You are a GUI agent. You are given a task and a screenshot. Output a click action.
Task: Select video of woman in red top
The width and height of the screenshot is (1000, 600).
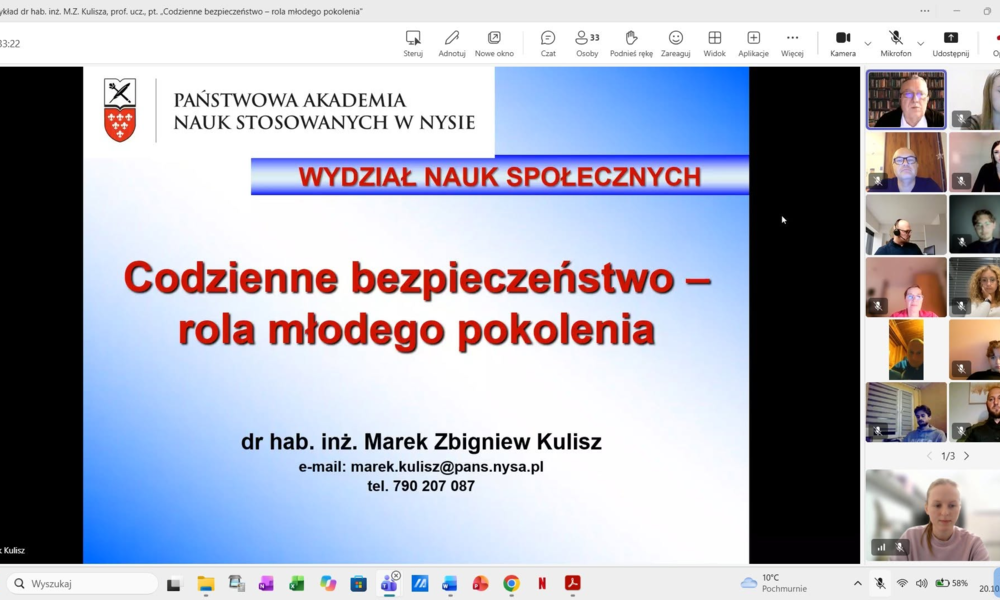pyautogui.click(x=906, y=287)
